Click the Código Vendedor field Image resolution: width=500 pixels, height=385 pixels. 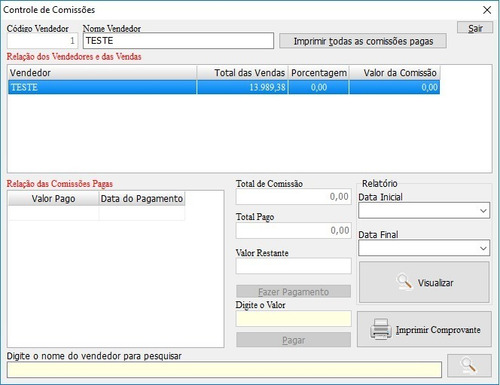[42, 41]
